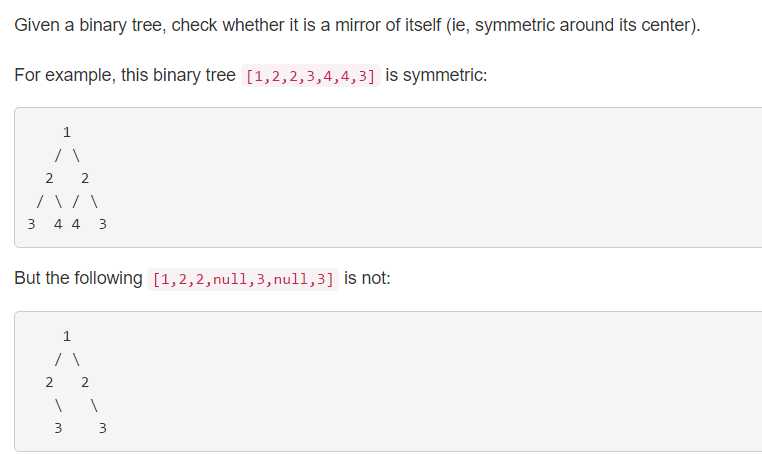Click the inline code [1,2,2,3,4,4,3]
762x454 pixels.
(x=310, y=76)
